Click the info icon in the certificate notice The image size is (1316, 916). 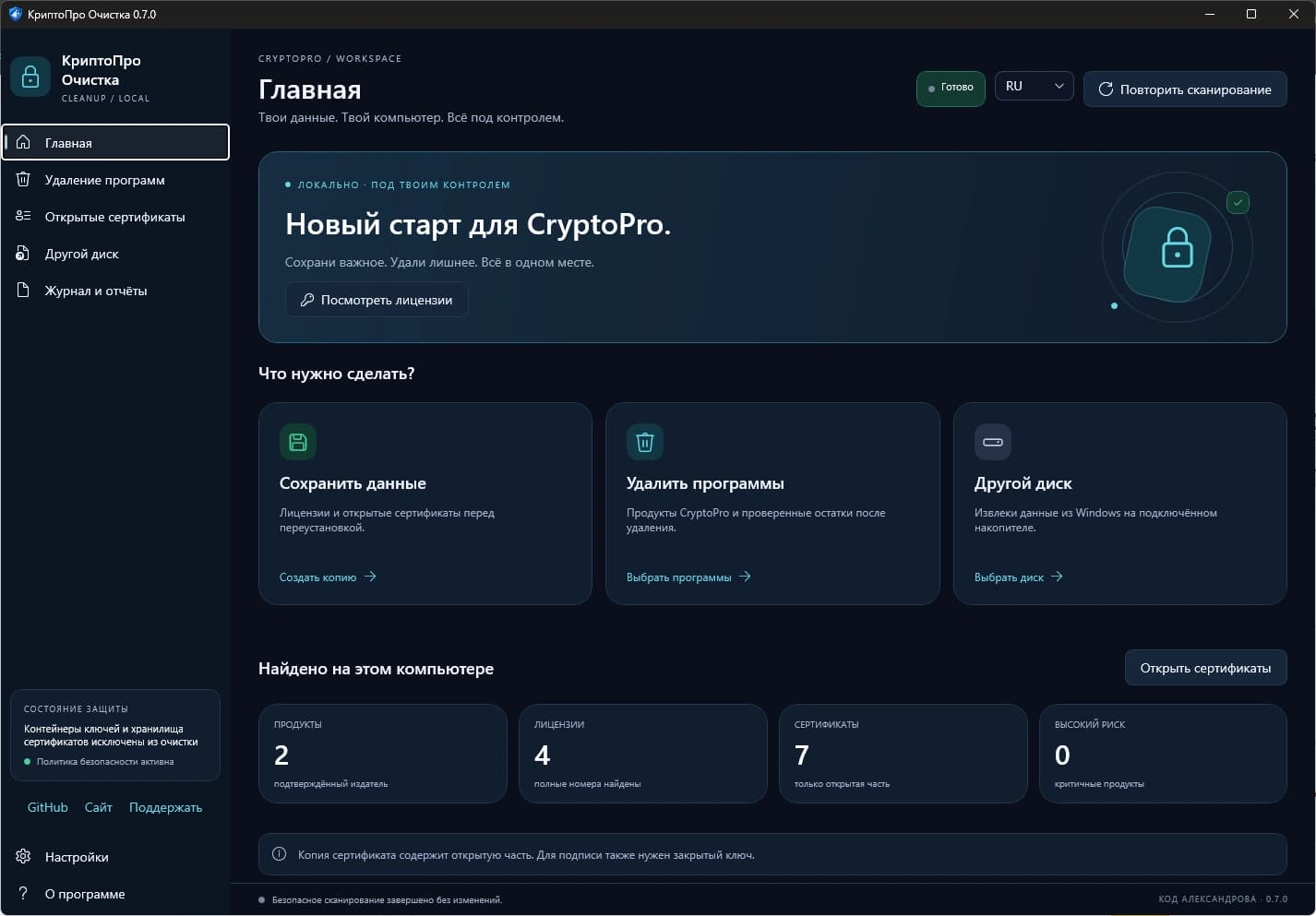click(280, 854)
